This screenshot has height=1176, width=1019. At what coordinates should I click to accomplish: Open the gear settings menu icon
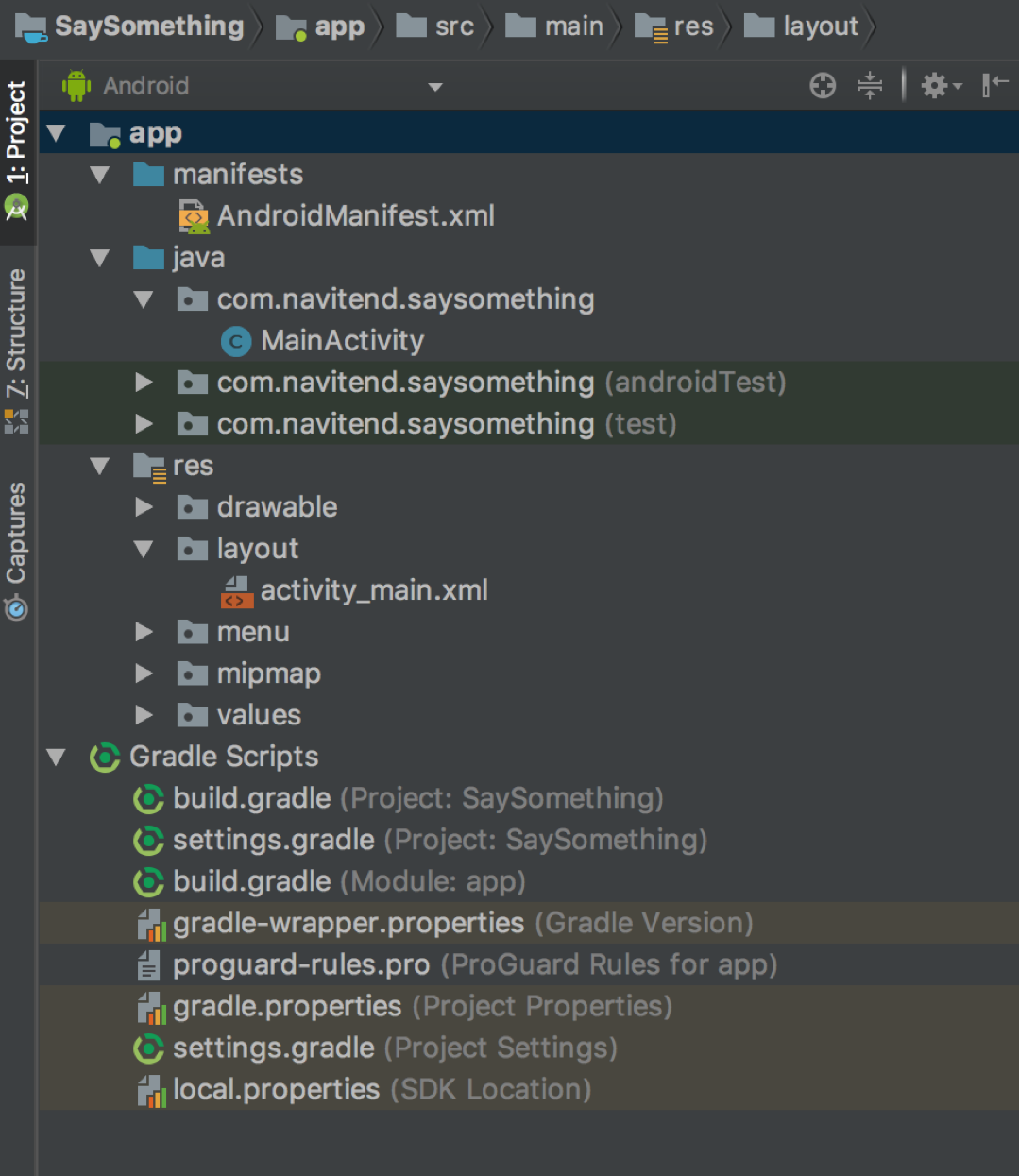(x=939, y=86)
